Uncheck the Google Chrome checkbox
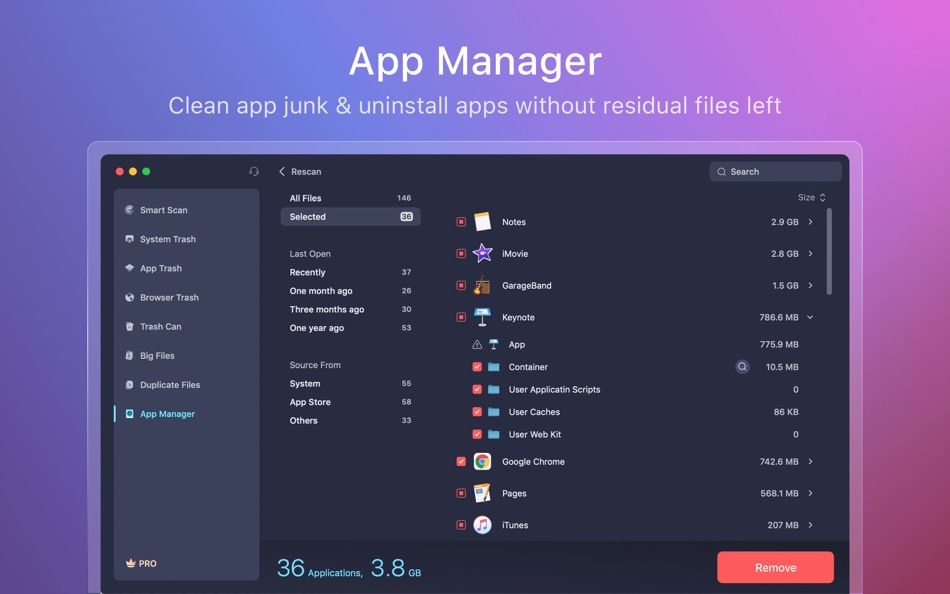Viewport: 950px width, 594px height. pos(461,462)
